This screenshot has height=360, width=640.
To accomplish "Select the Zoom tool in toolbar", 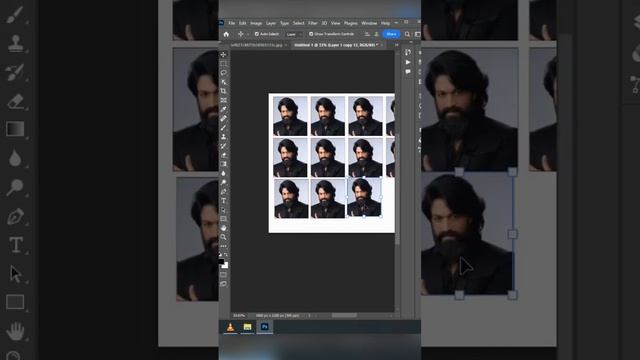I will (223, 237).
